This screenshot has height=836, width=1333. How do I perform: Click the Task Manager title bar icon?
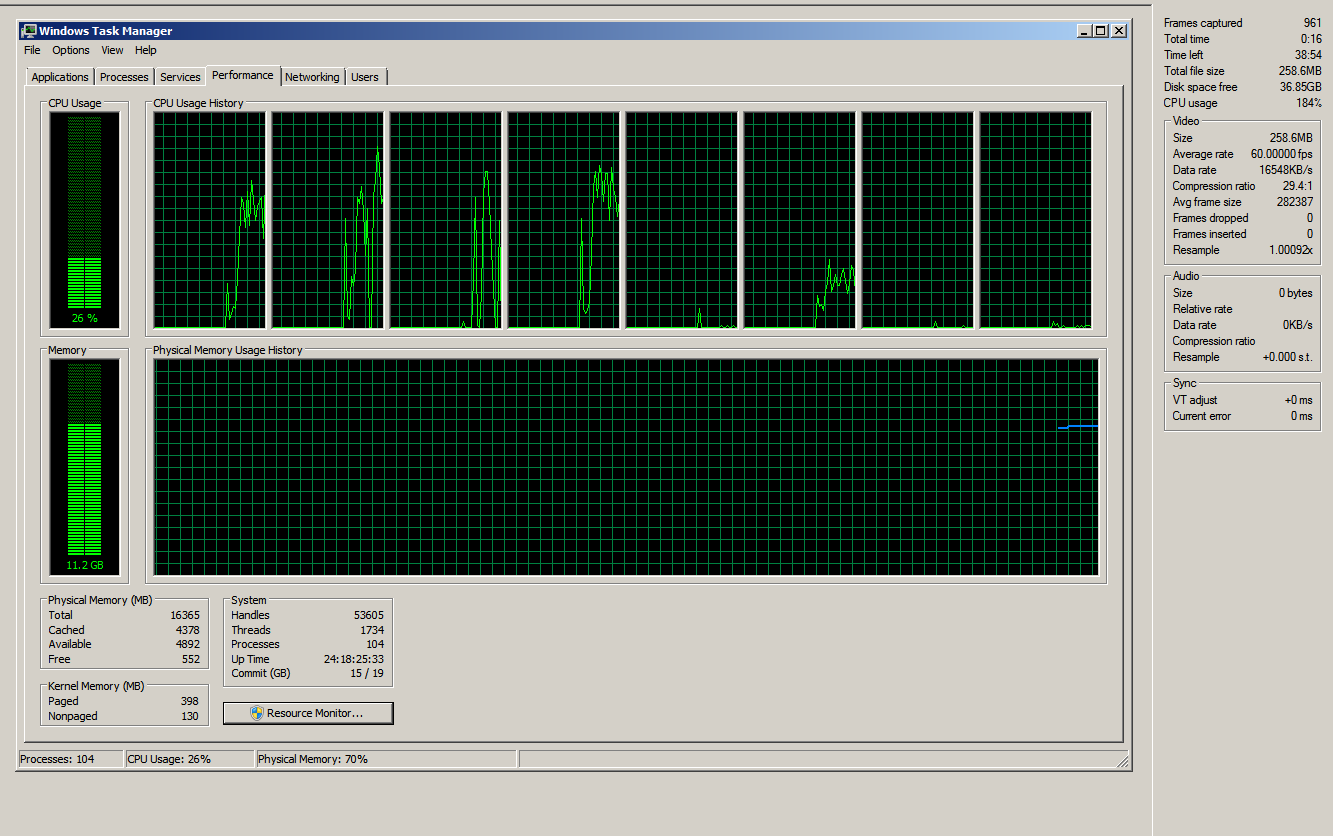(x=29, y=31)
